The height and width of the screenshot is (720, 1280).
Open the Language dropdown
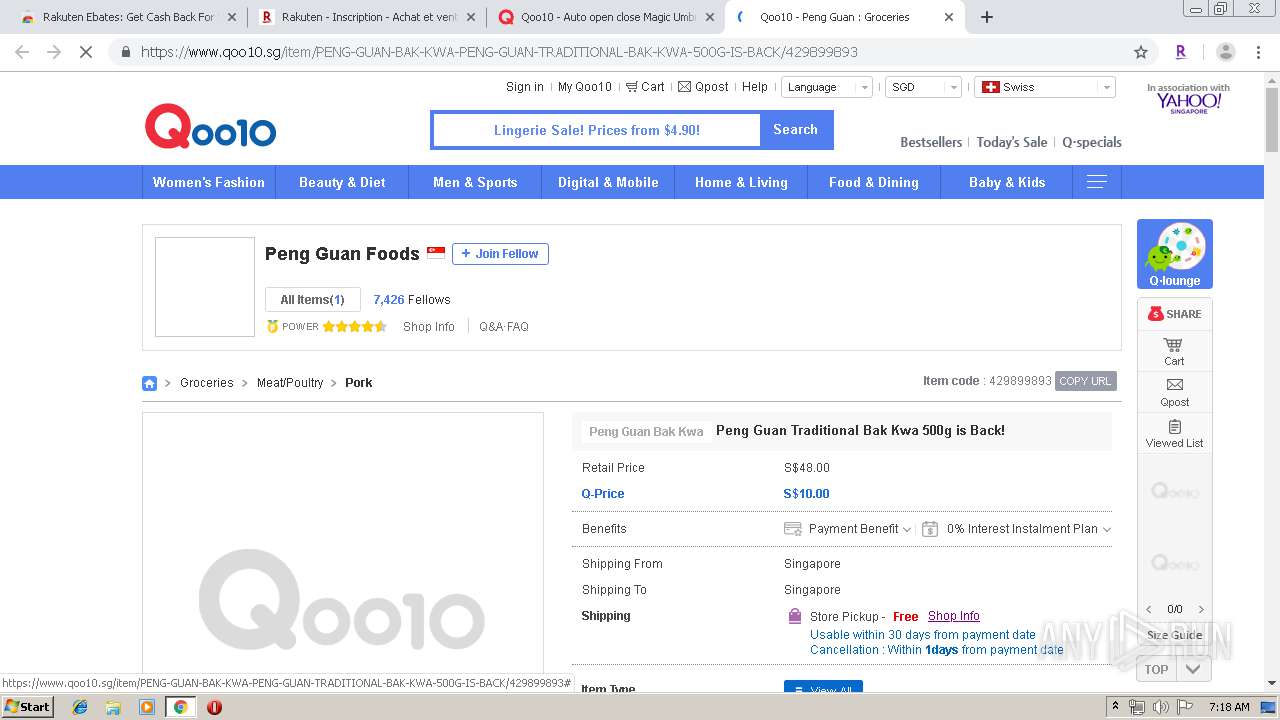pyautogui.click(x=827, y=87)
